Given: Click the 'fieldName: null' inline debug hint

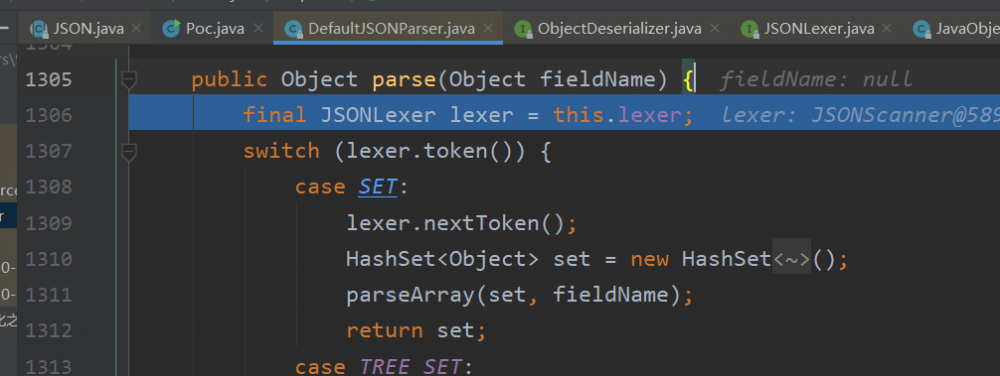Looking at the screenshot, I should (816, 80).
